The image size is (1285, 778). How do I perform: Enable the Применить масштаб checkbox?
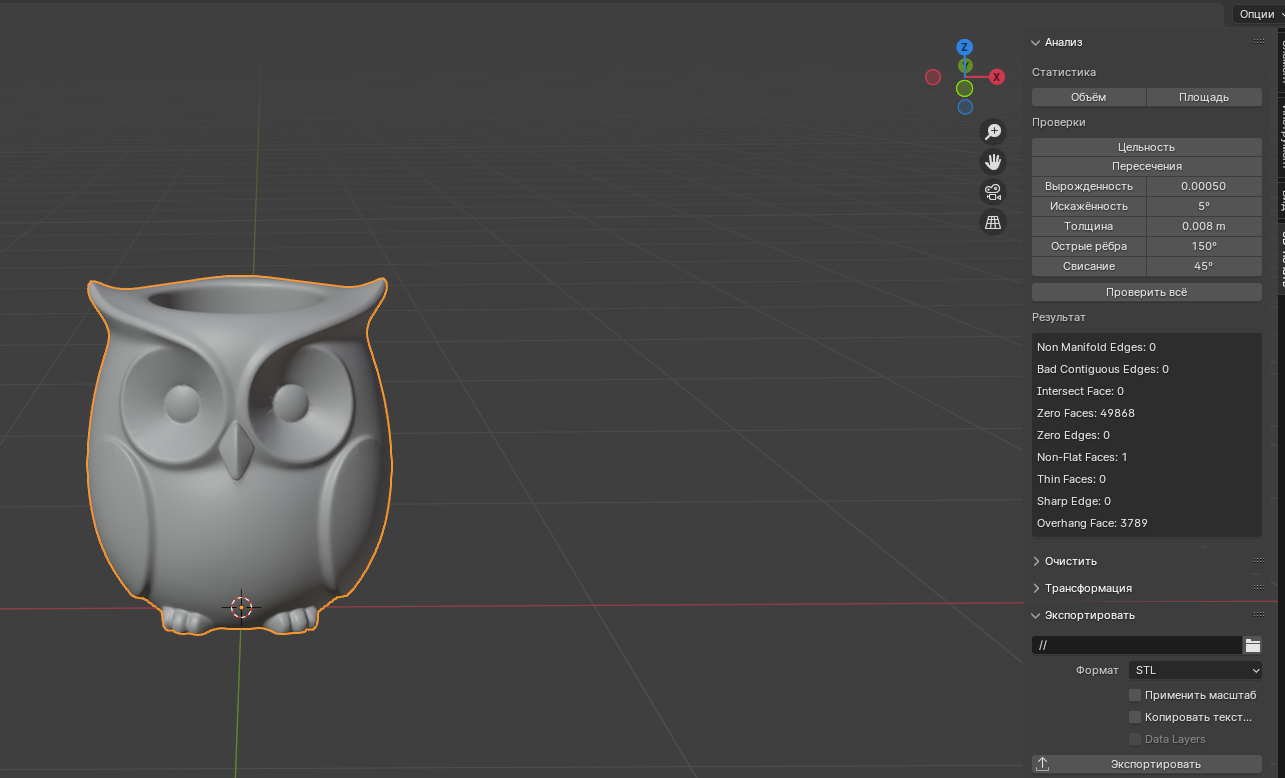pyautogui.click(x=1135, y=695)
